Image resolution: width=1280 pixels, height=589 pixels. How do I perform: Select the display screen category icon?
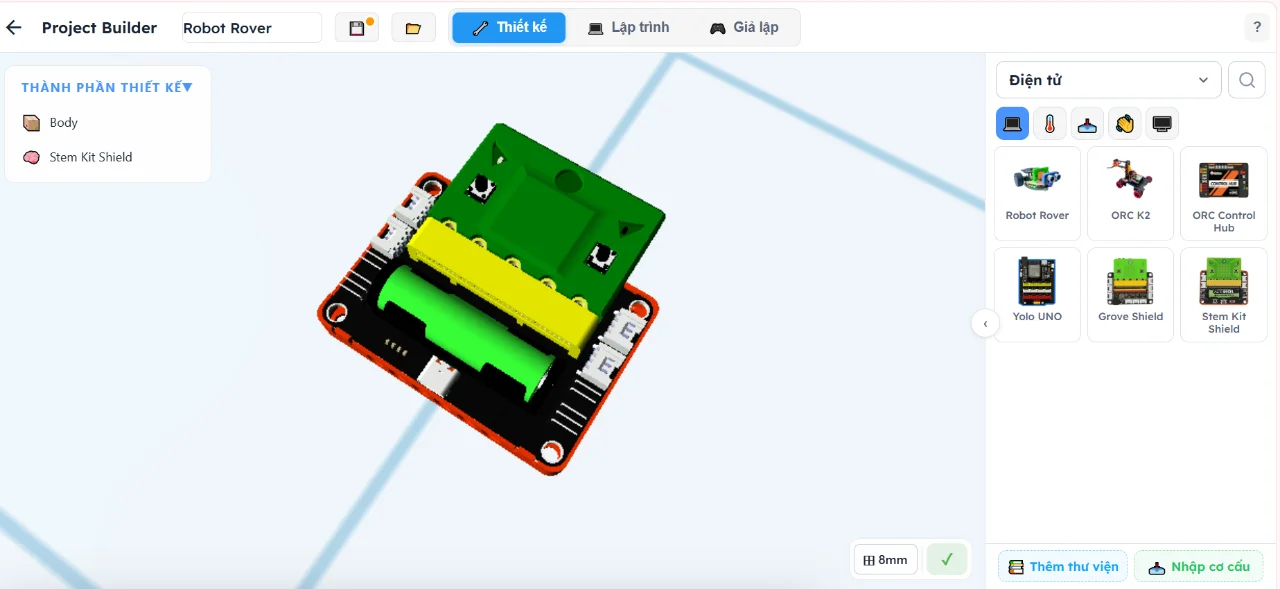pyautogui.click(x=1162, y=124)
